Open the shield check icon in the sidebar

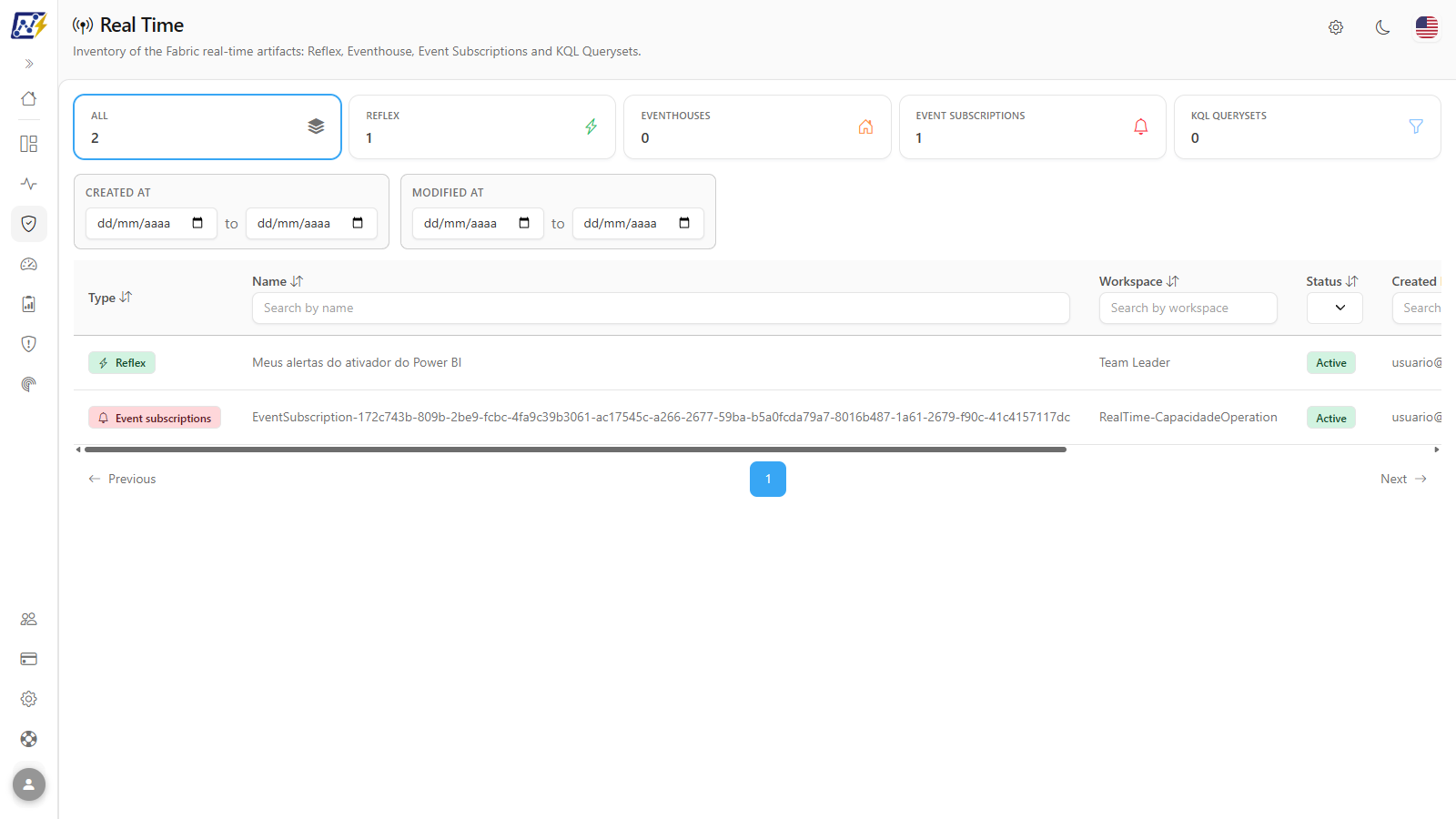[x=29, y=224]
